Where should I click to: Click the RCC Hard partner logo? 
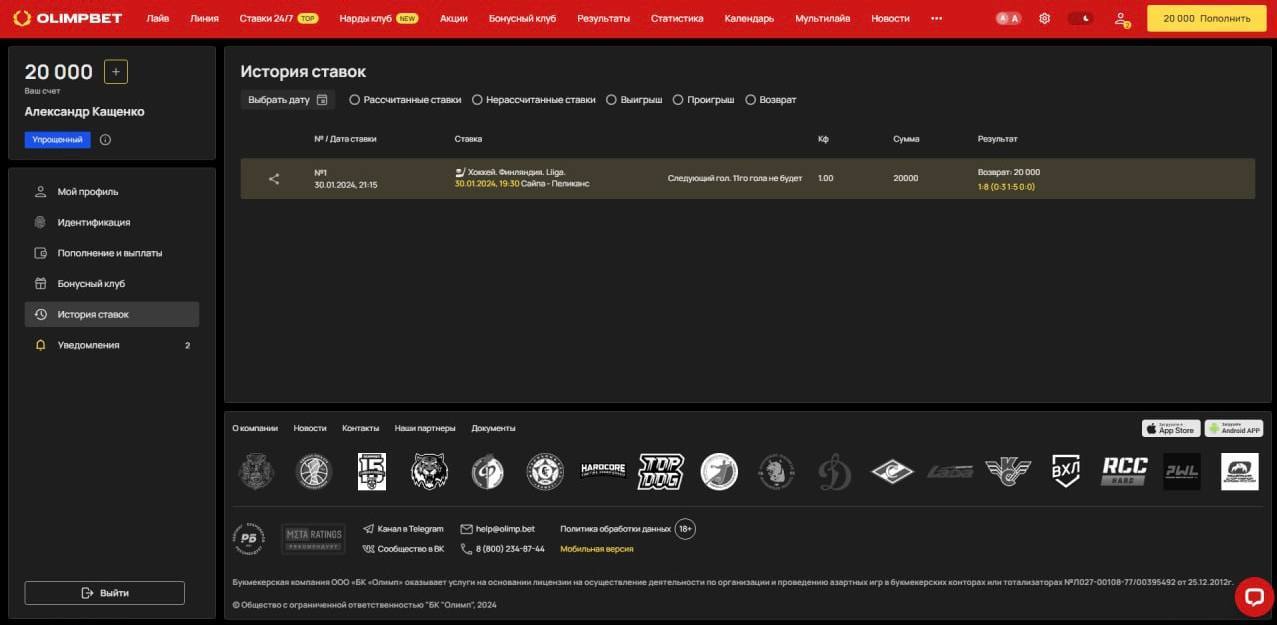pos(1124,471)
